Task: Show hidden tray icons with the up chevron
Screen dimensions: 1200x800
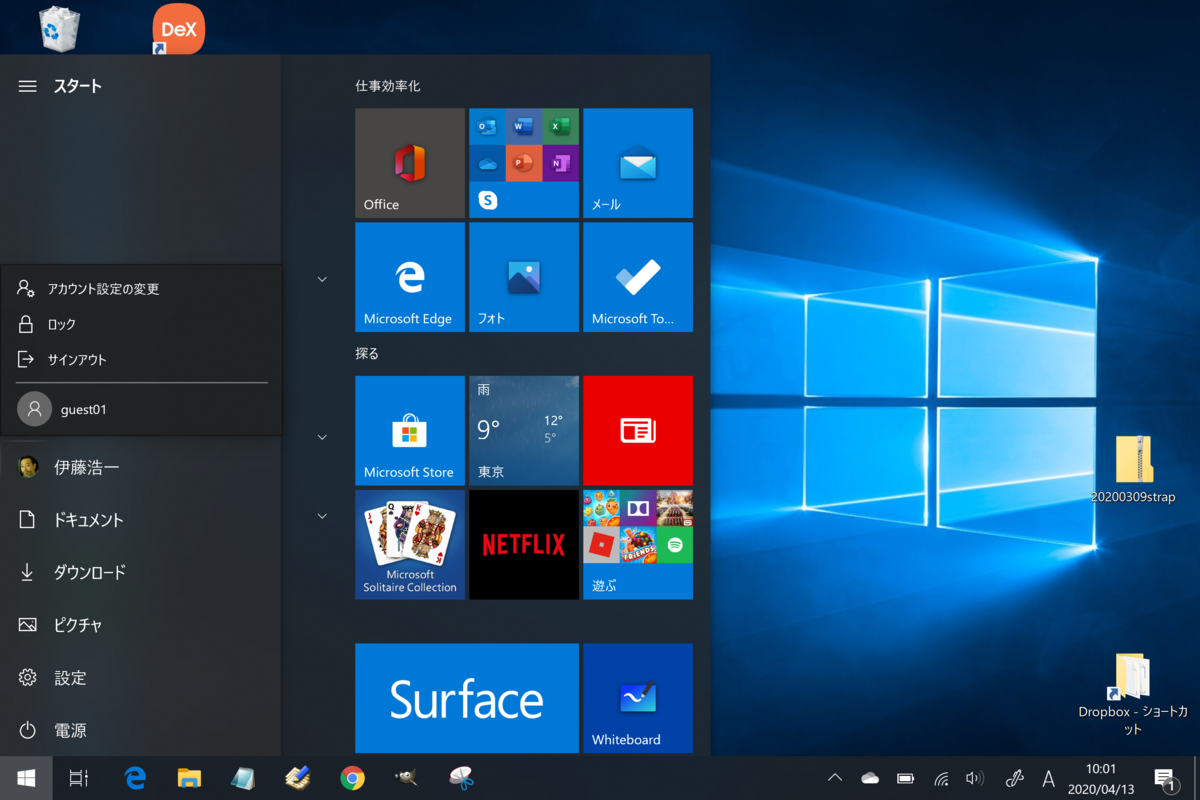Action: pos(835,778)
